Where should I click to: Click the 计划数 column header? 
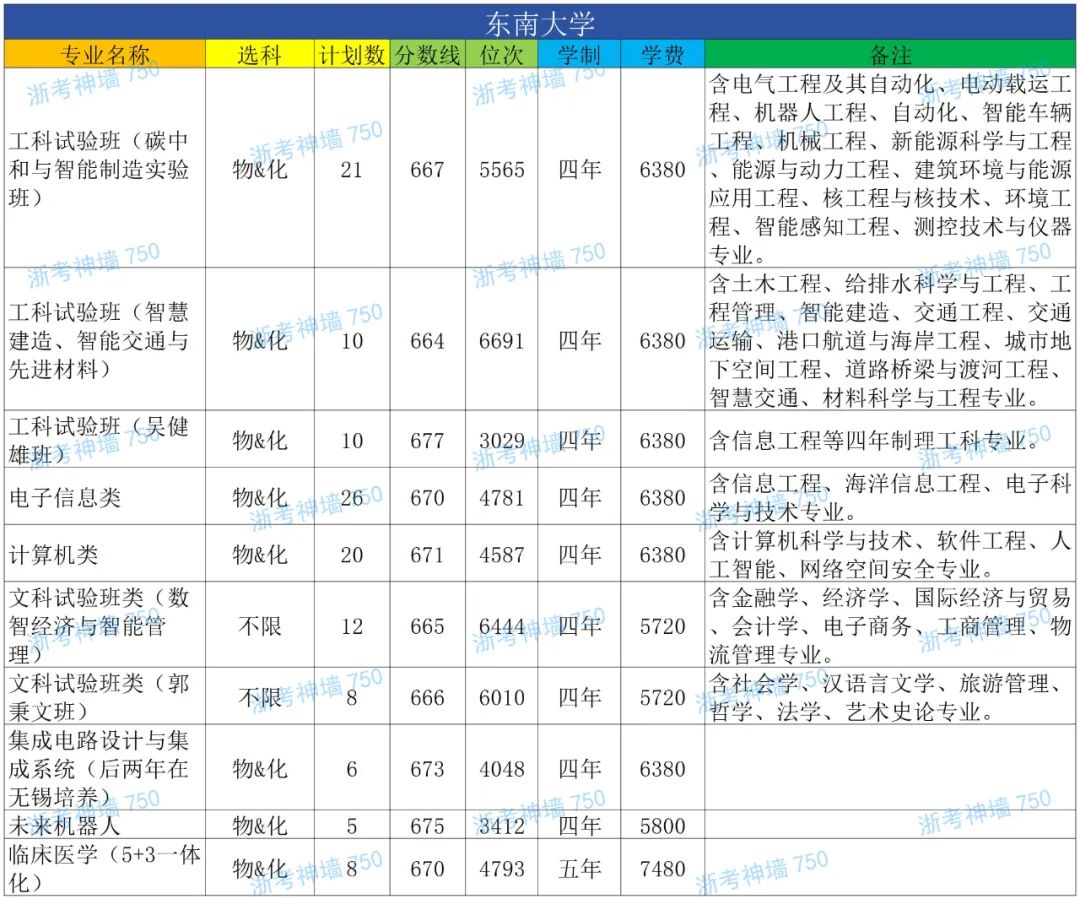352,54
